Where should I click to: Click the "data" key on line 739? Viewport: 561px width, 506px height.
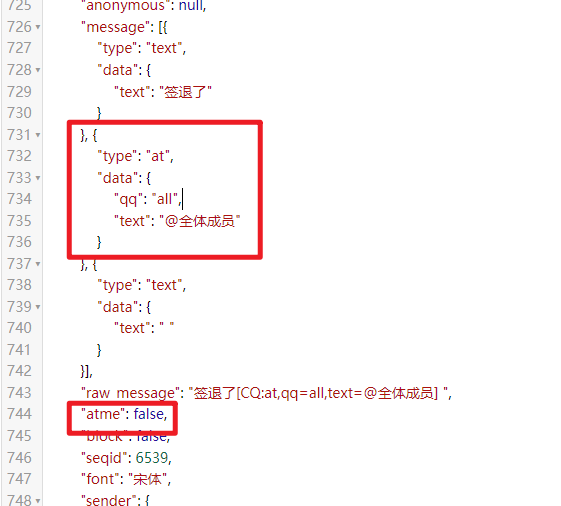118,307
